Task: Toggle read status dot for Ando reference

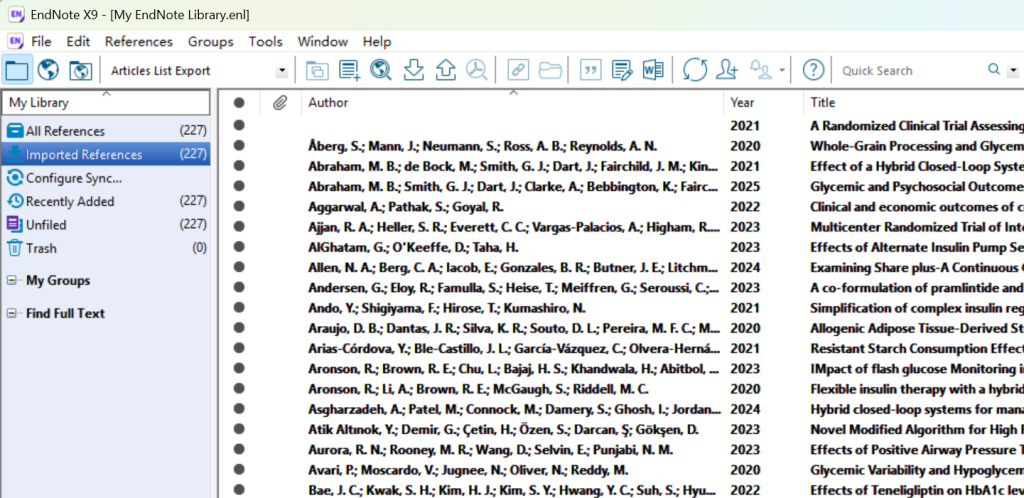Action: pos(239,308)
